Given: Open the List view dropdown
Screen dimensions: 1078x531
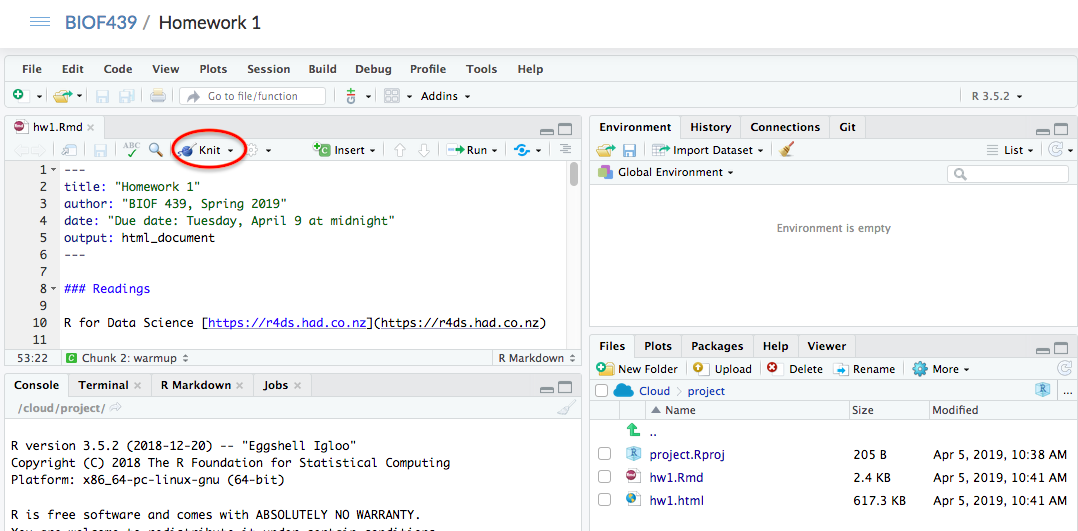Looking at the screenshot, I should (1009, 150).
